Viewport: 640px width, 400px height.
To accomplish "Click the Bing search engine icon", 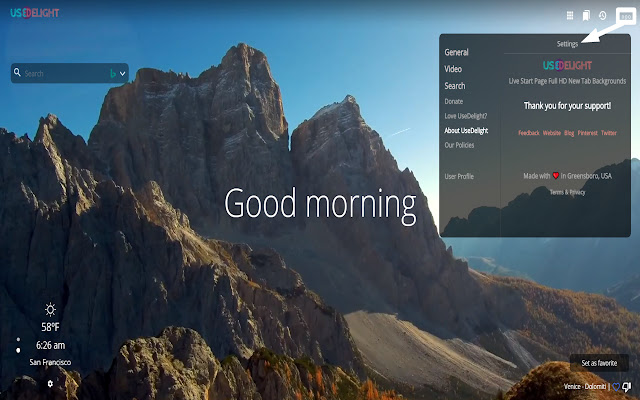I will click(x=112, y=73).
